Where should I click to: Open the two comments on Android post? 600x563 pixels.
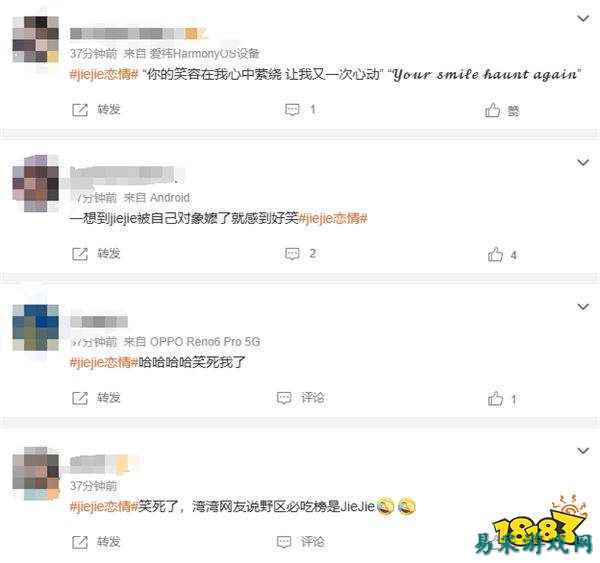(301, 254)
